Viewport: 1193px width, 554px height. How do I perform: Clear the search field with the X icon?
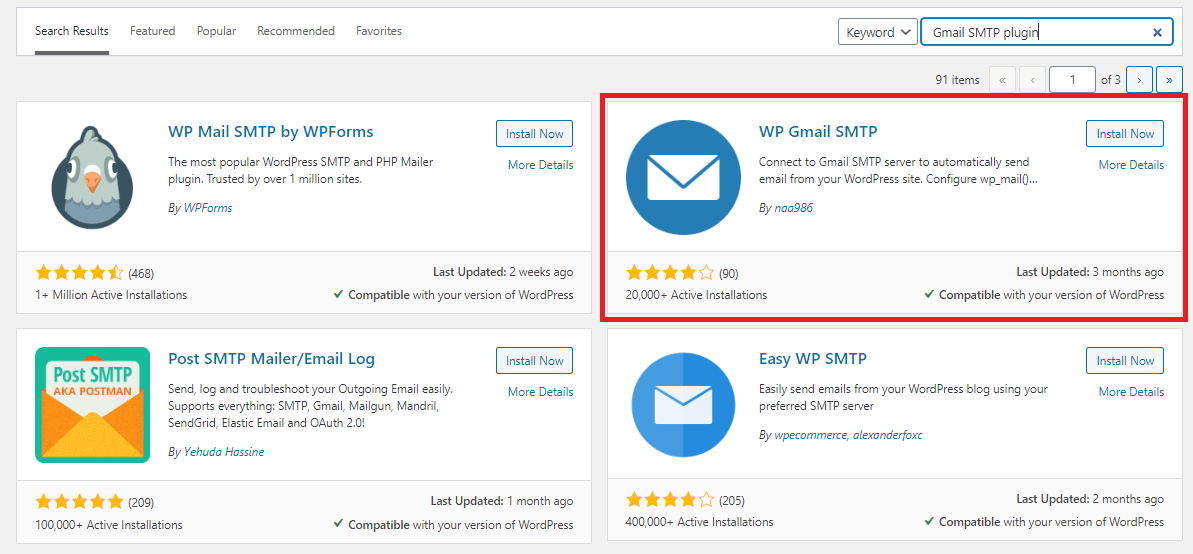pyautogui.click(x=1157, y=32)
